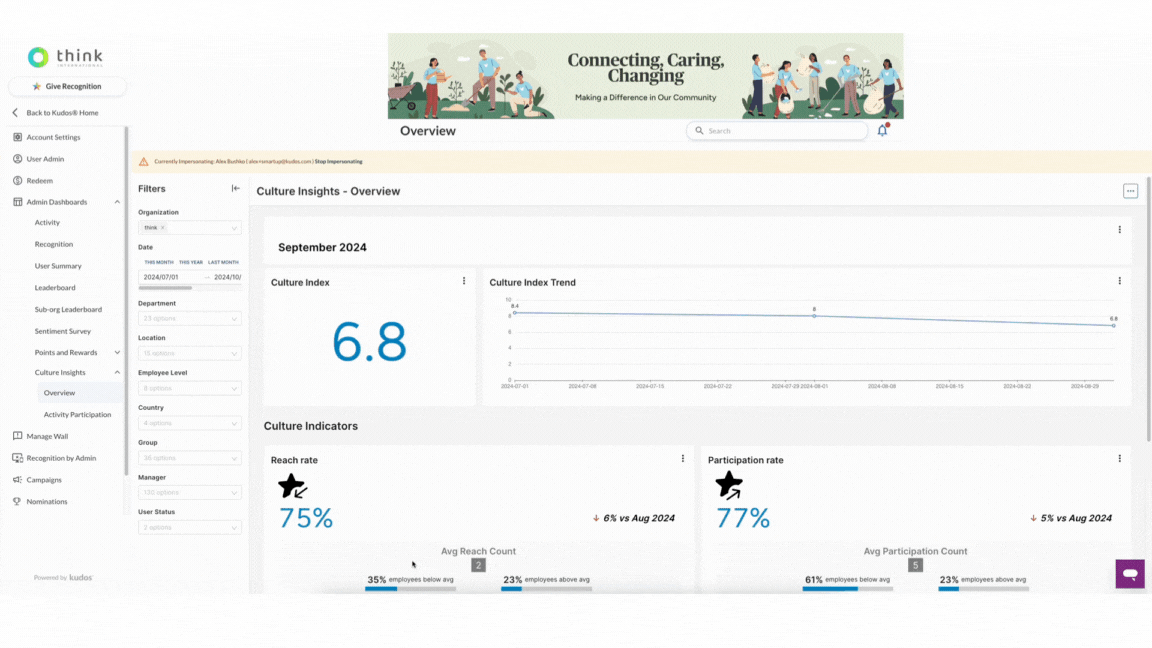Open Activity Participation page
The width and height of the screenshot is (1152, 648).
pyautogui.click(x=77, y=414)
